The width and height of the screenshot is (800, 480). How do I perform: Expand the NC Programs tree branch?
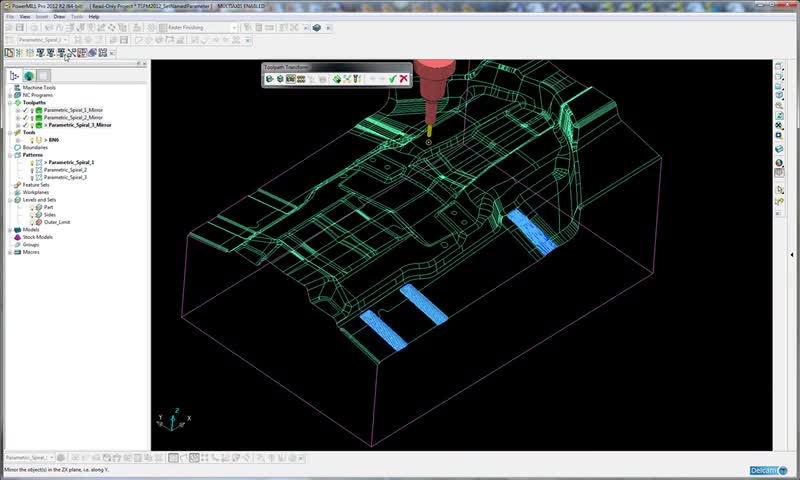[x=10, y=95]
